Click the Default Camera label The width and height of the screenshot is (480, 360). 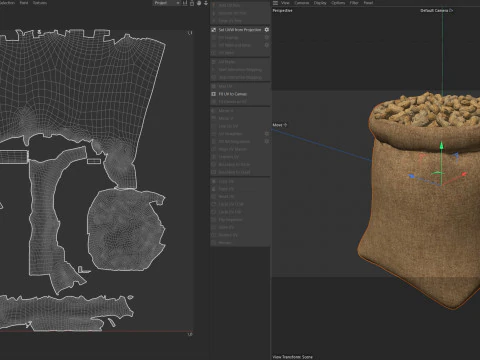click(434, 10)
